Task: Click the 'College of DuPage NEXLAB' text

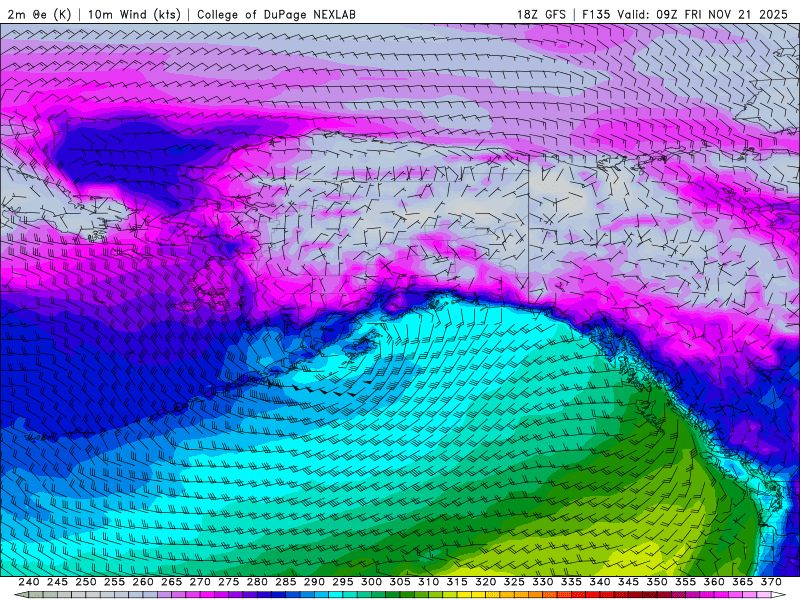Action: pyautogui.click(x=276, y=14)
